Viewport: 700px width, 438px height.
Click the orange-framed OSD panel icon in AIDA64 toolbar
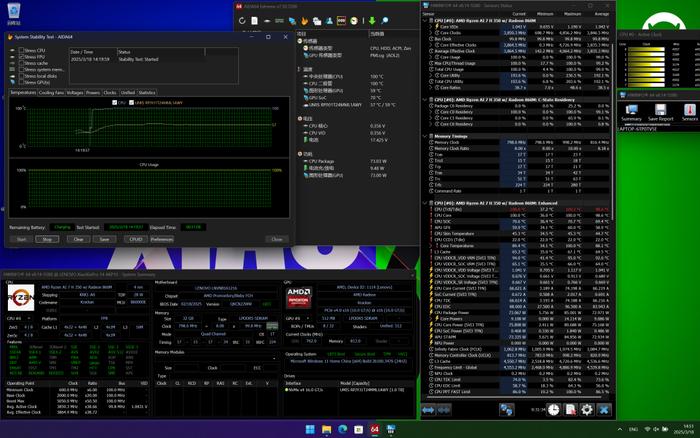tap(341, 21)
